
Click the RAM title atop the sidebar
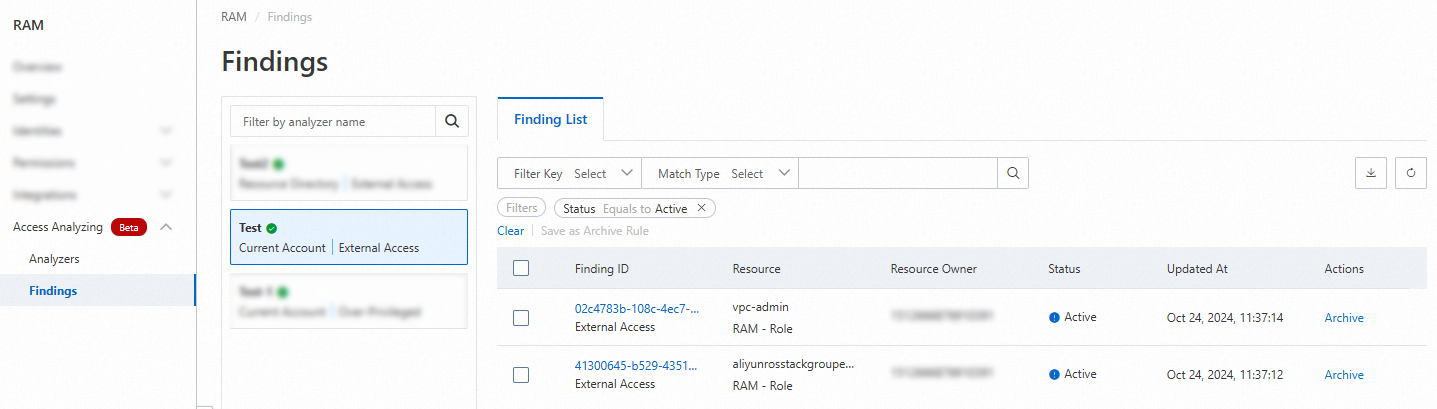28,25
